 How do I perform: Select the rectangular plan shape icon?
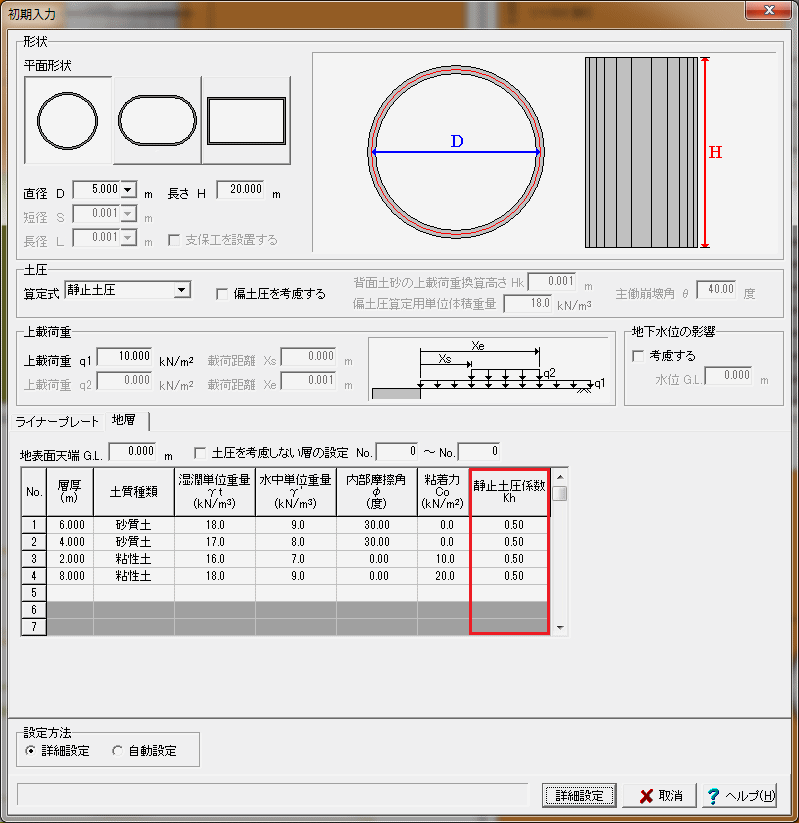(246, 121)
